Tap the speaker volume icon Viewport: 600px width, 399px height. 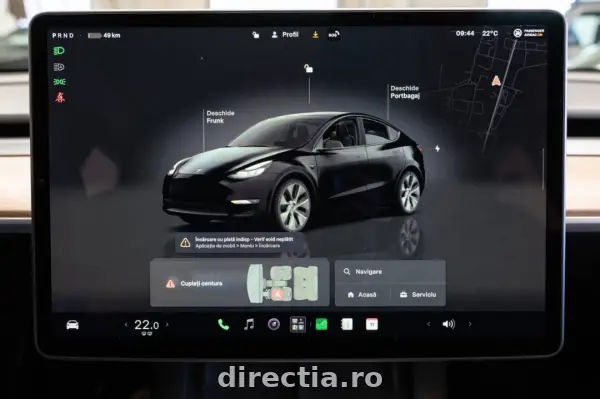(x=448, y=324)
